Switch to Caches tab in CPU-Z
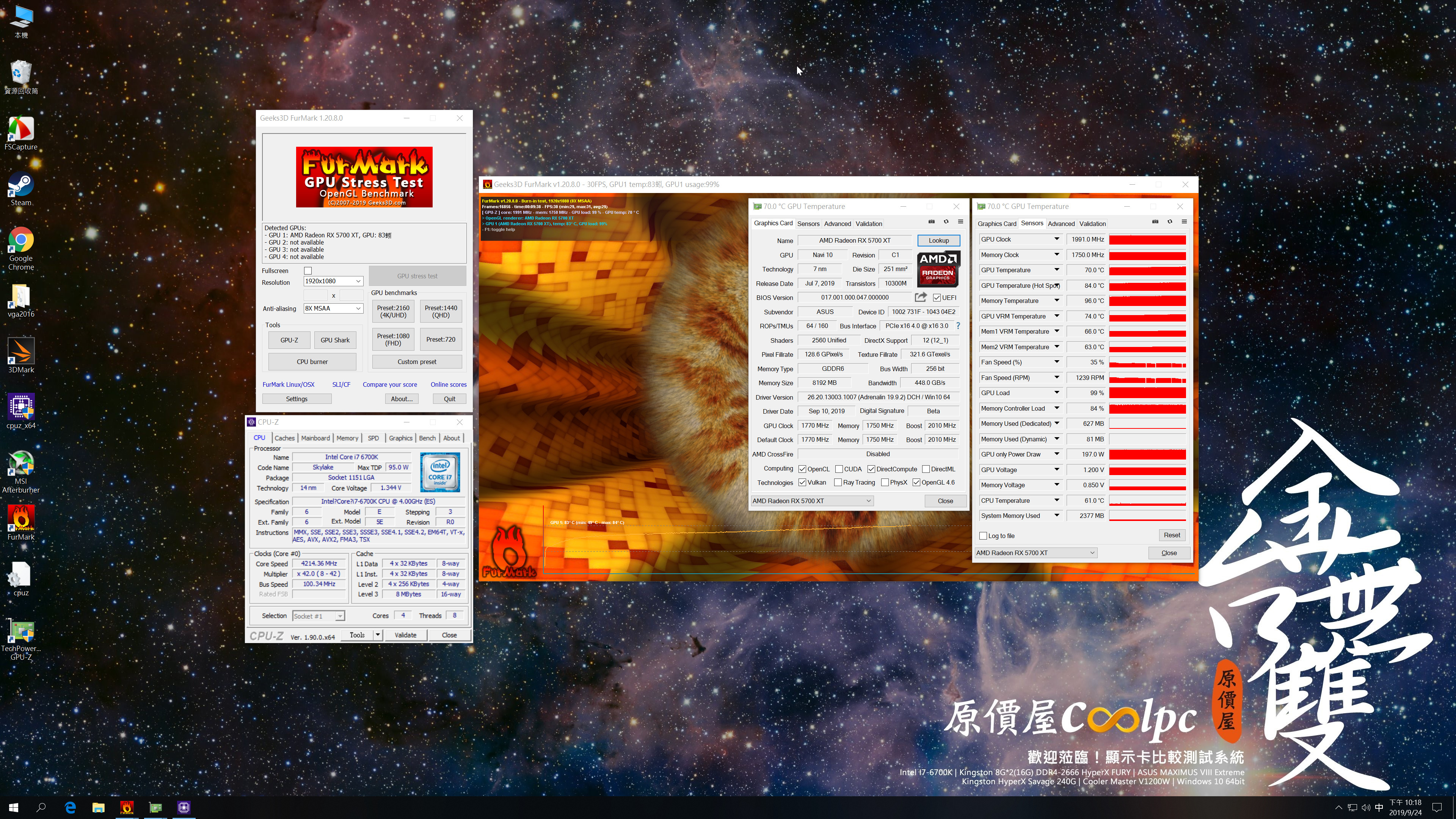 pos(284,438)
